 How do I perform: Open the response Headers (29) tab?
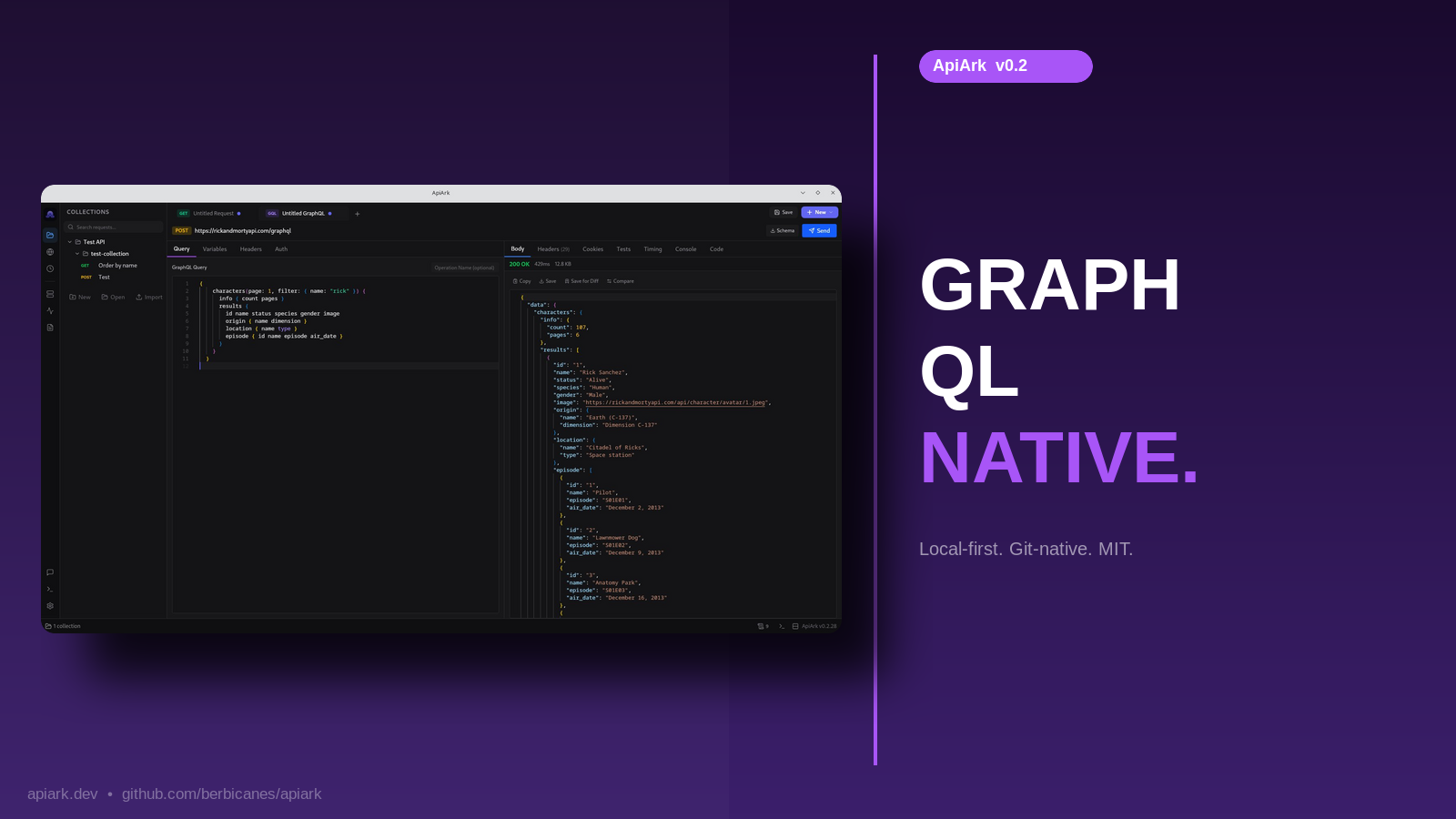[x=553, y=249]
